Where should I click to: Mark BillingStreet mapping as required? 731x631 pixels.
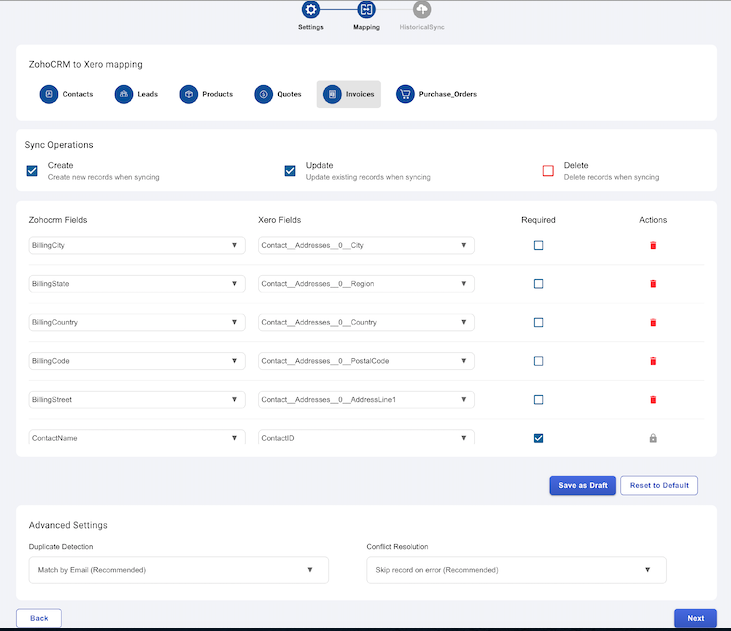pos(538,400)
